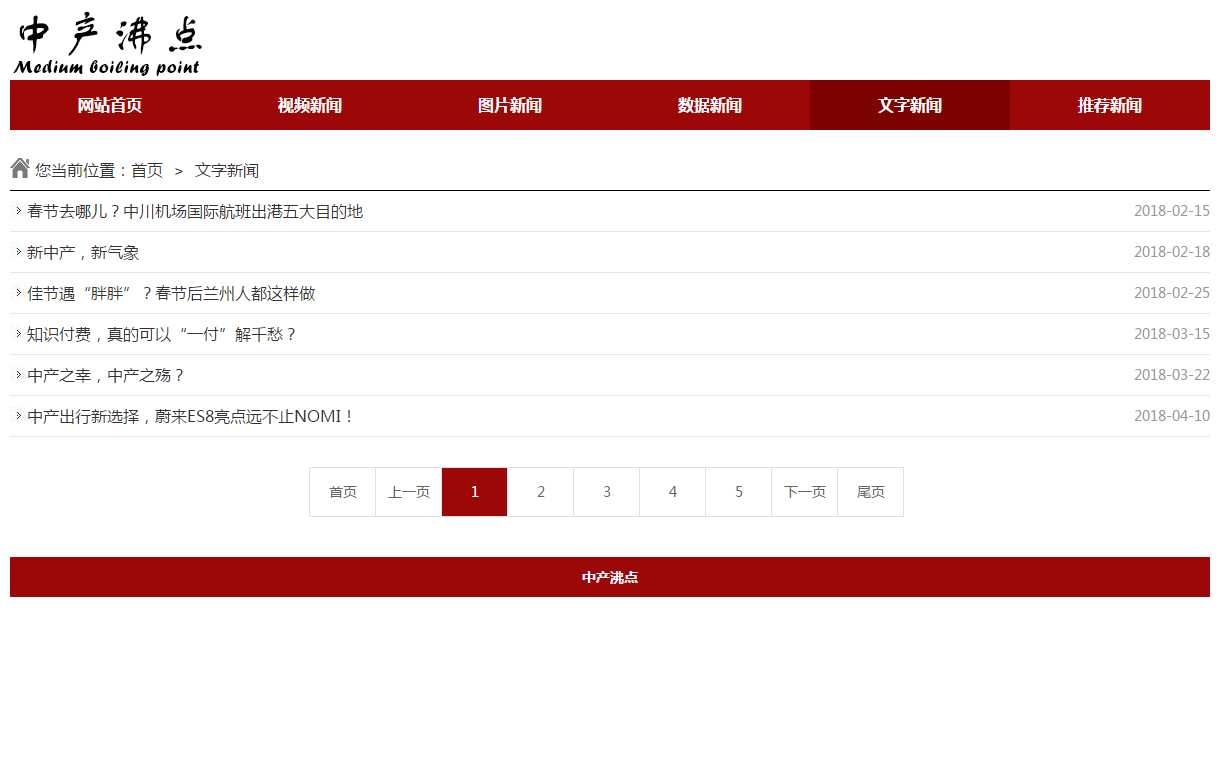Image resolution: width=1220 pixels, height=782 pixels.
Task: Select the 文字新闻 navigation tab
Action: pyautogui.click(x=910, y=105)
